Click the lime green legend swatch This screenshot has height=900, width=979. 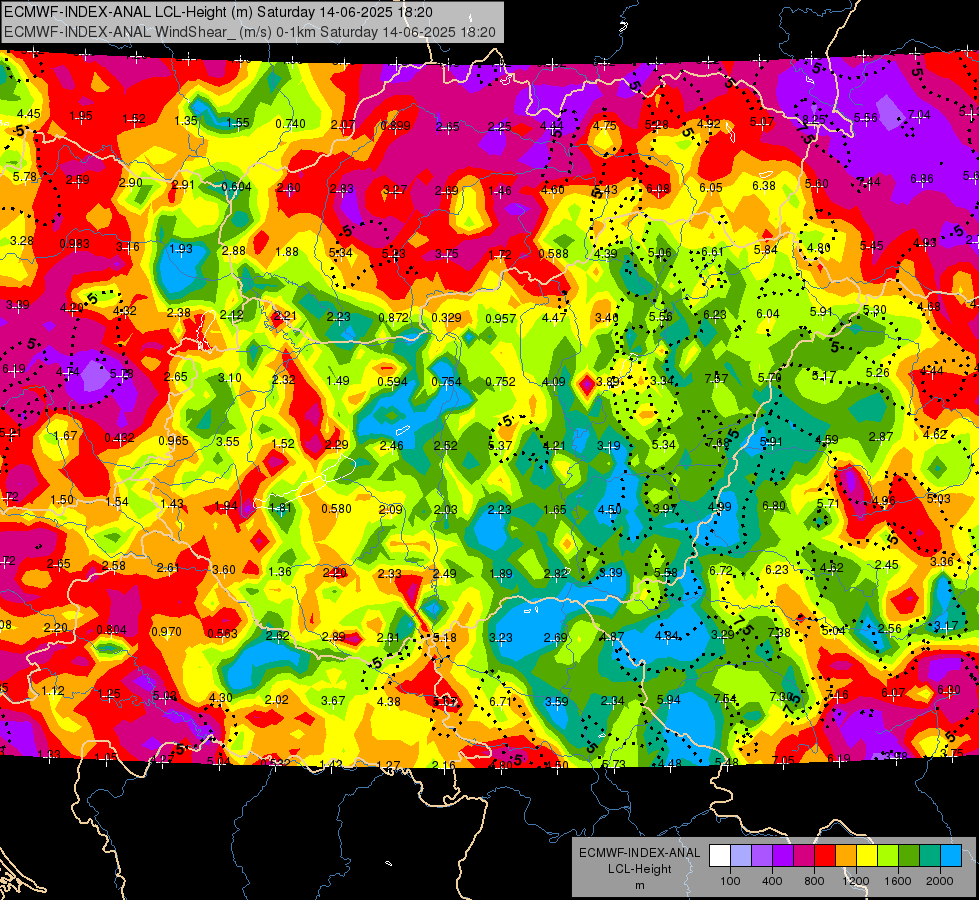coord(888,856)
